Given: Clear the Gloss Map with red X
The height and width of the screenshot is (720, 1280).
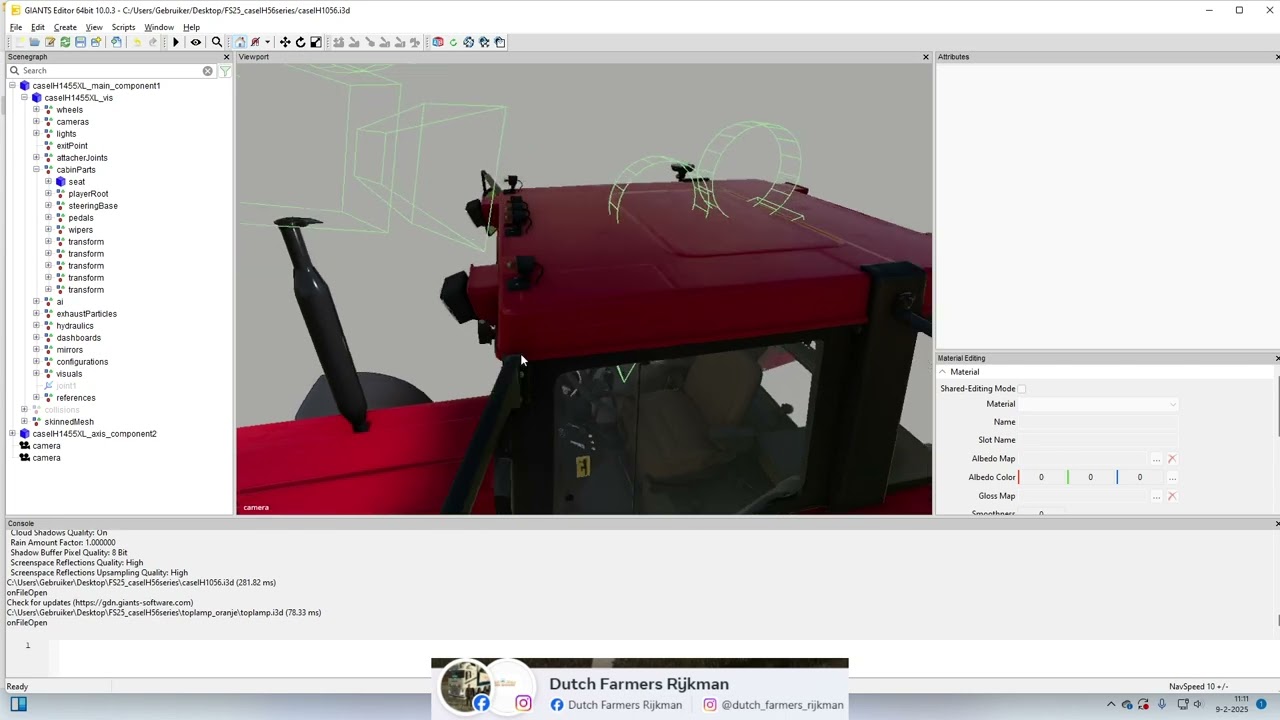Looking at the screenshot, I should coord(1172,496).
